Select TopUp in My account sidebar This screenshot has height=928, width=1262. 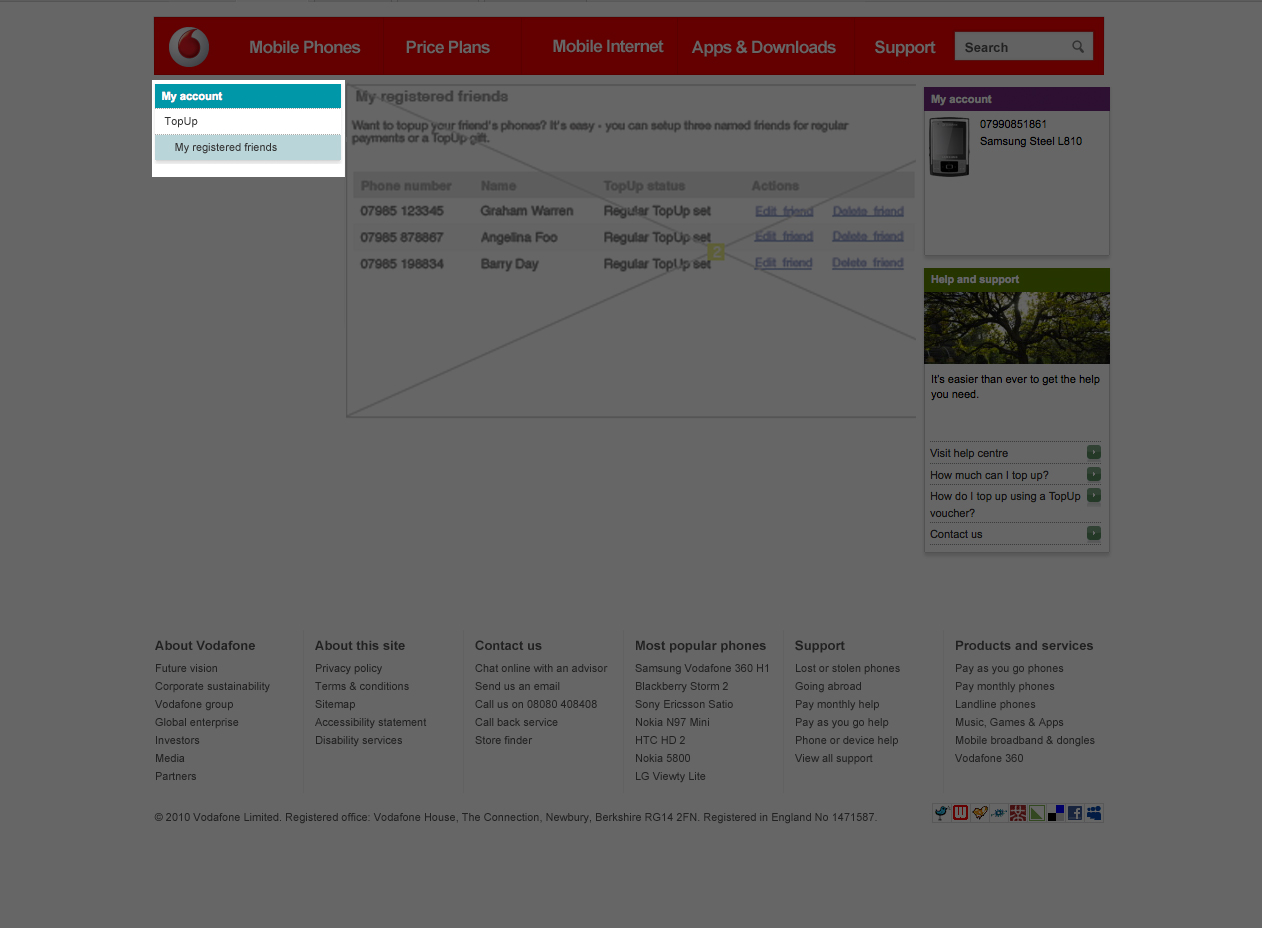click(181, 121)
